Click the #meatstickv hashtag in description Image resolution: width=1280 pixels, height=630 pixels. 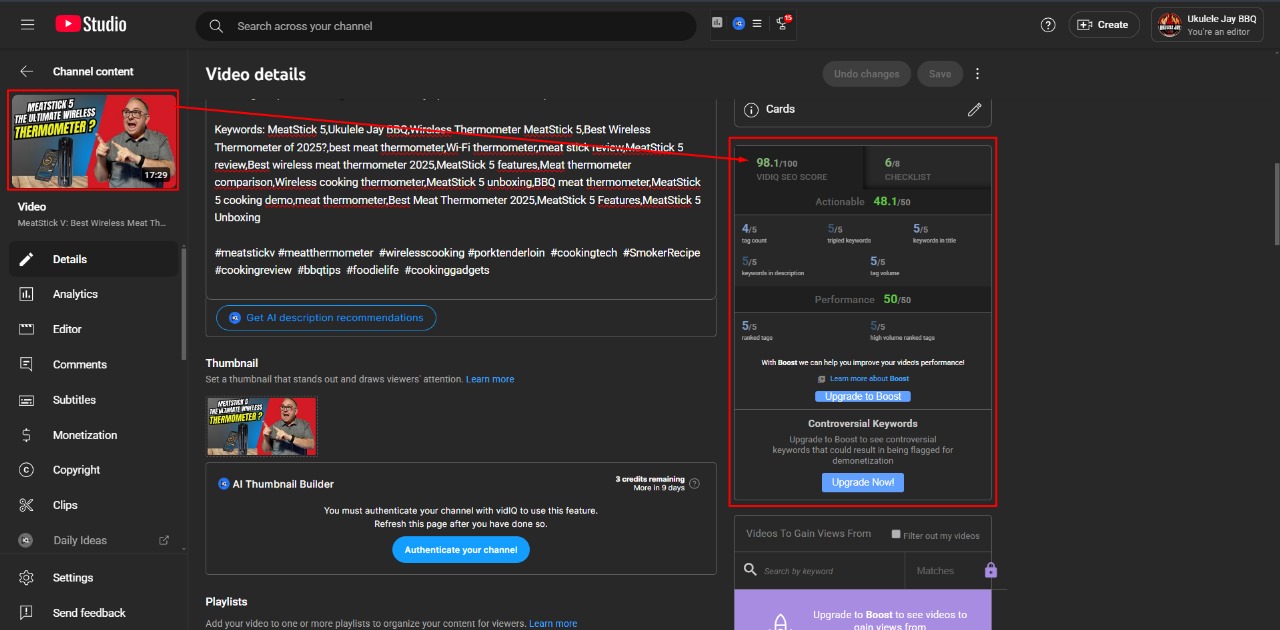(x=245, y=253)
